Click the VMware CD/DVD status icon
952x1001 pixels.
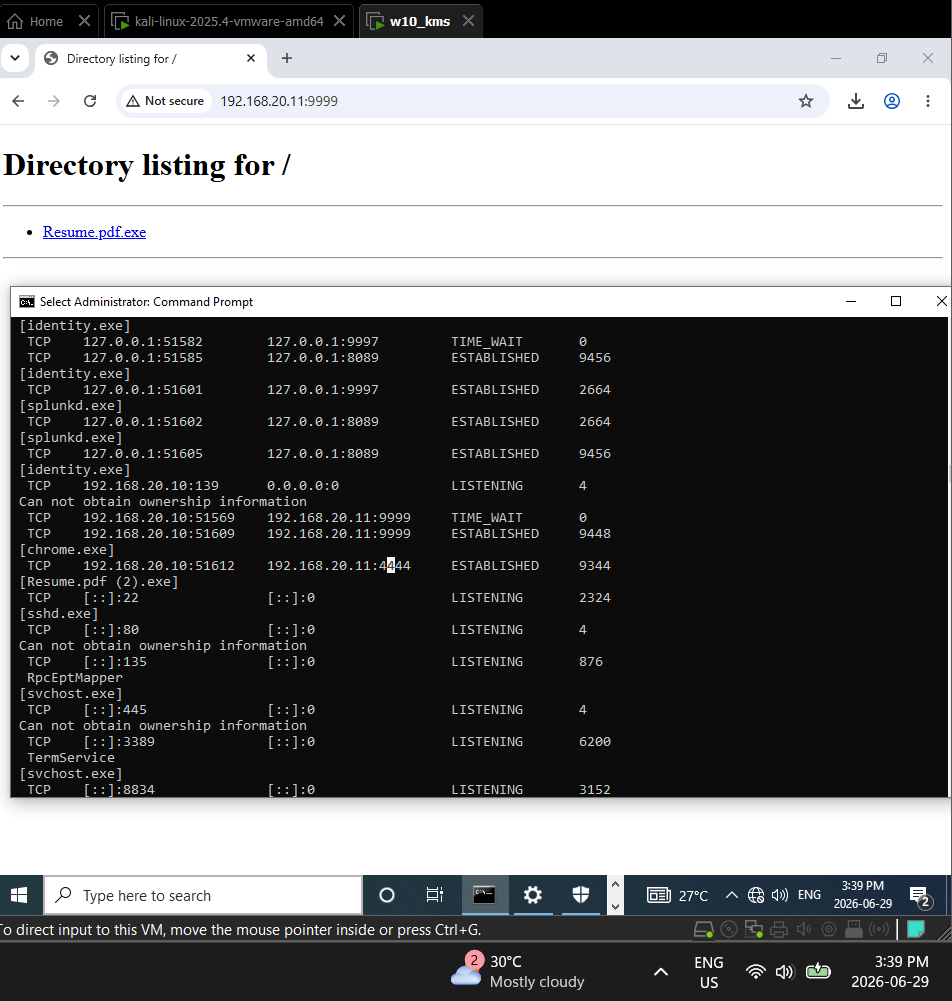(729, 930)
